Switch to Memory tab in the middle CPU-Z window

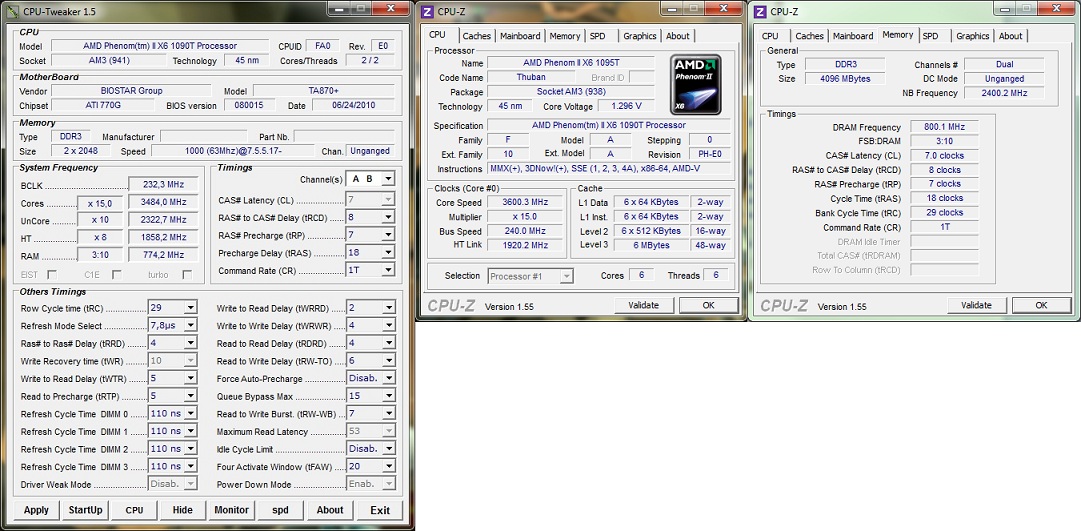(x=565, y=36)
